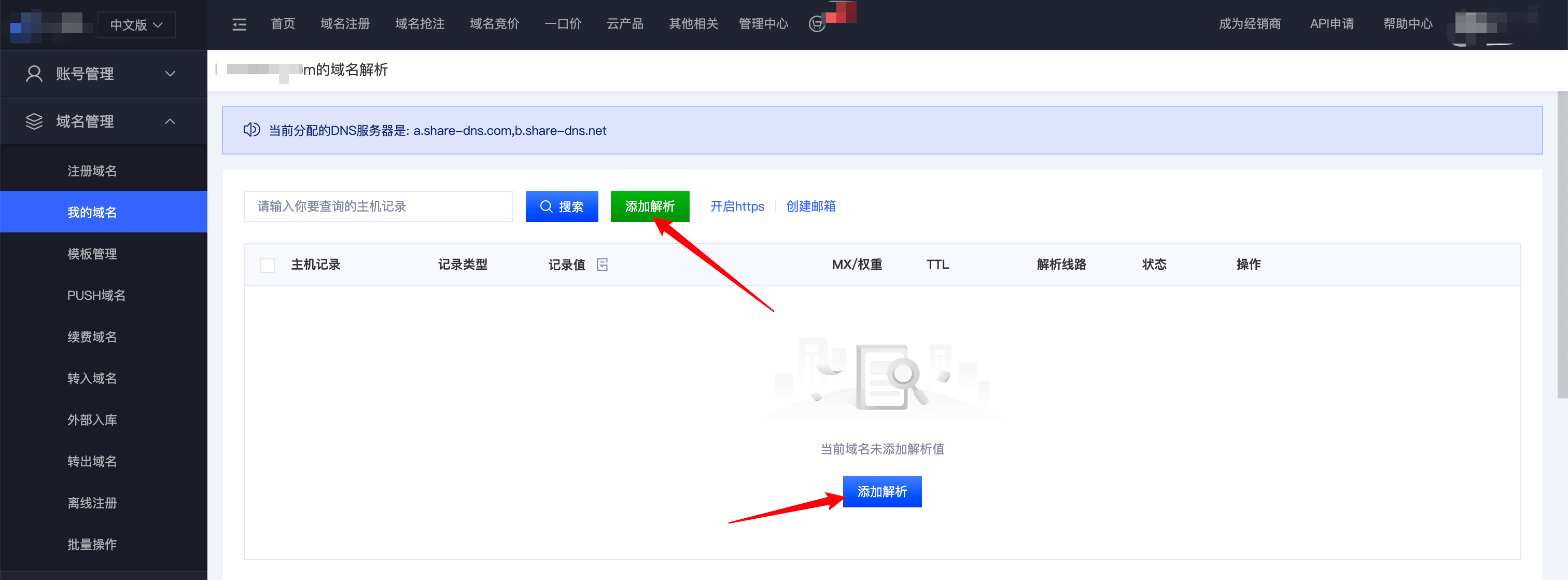Click the sidebar collapse hamburger icon
Viewport: 1568px width, 580px height.
pos(239,24)
